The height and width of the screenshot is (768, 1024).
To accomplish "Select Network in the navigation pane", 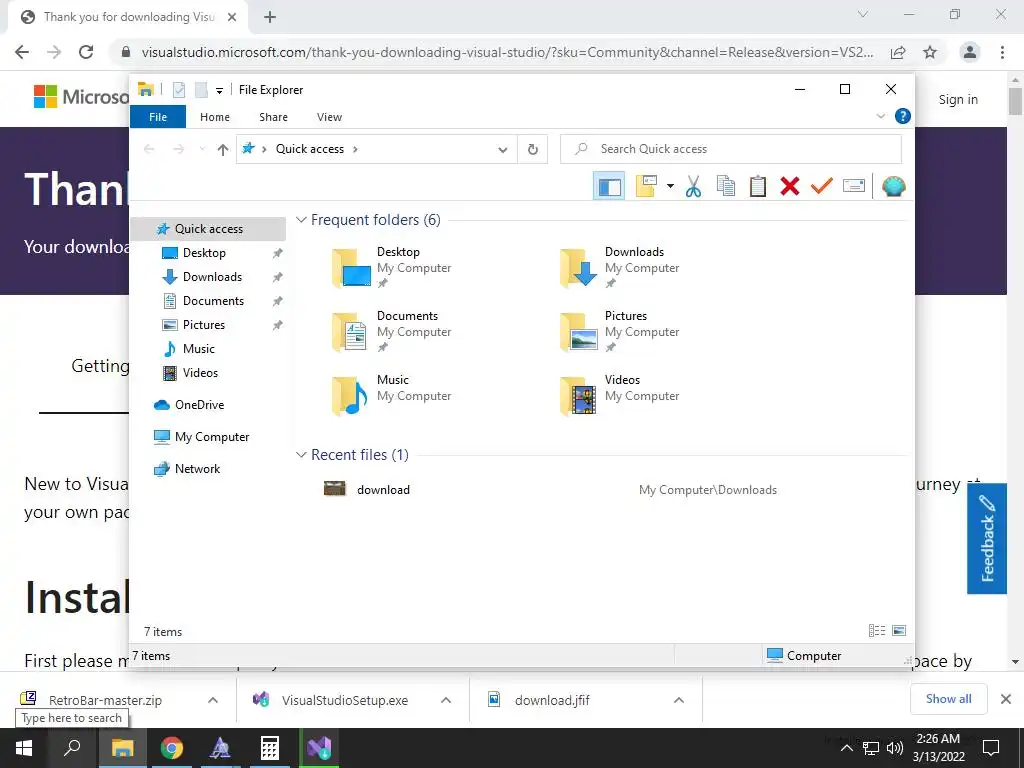I will click(x=197, y=469).
